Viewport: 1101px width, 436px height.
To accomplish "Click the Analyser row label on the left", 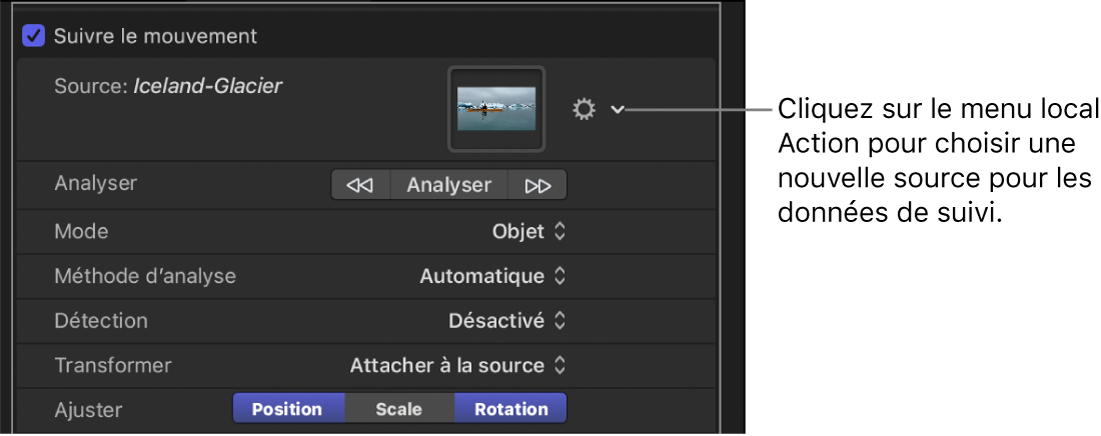I will pyautogui.click(x=95, y=183).
